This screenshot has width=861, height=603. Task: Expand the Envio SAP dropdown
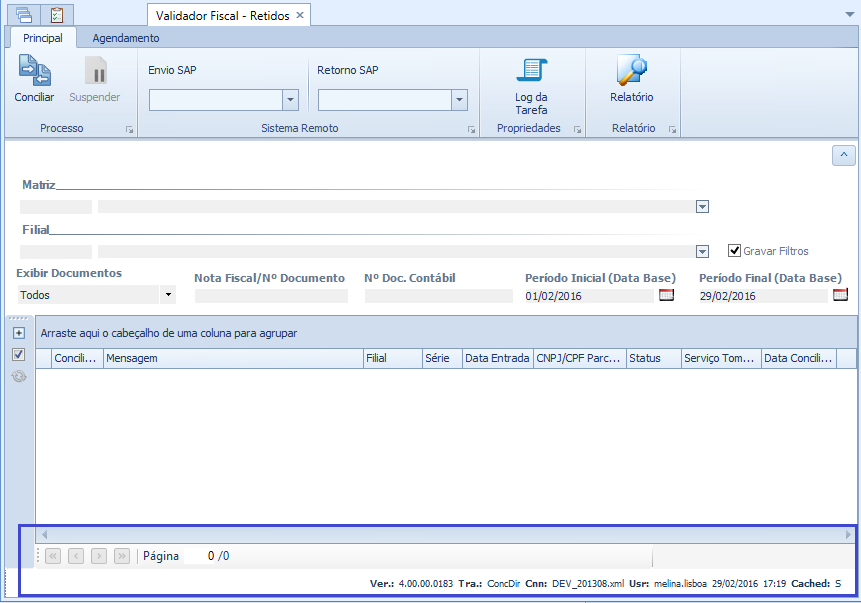290,100
